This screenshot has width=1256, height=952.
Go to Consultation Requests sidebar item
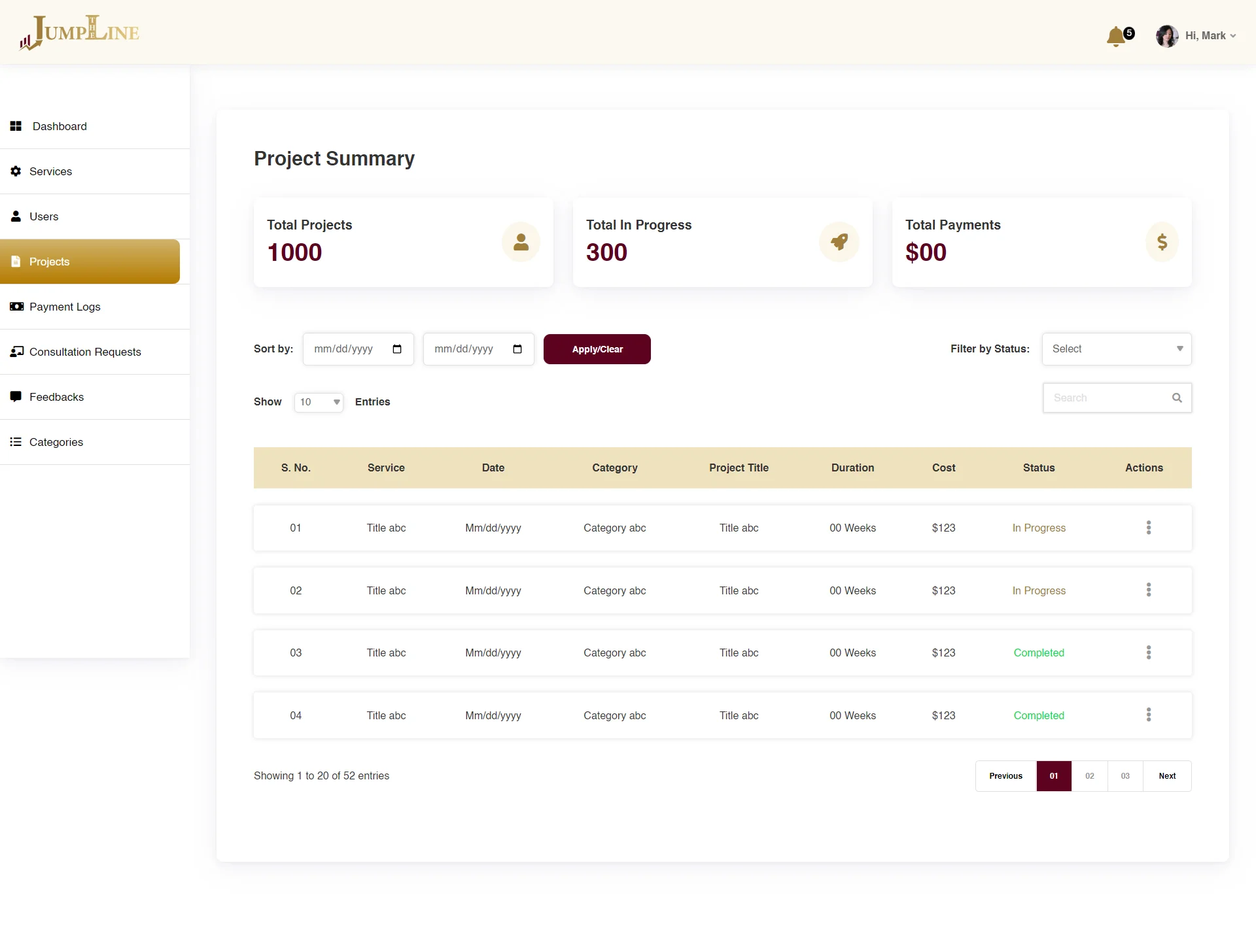click(x=85, y=352)
